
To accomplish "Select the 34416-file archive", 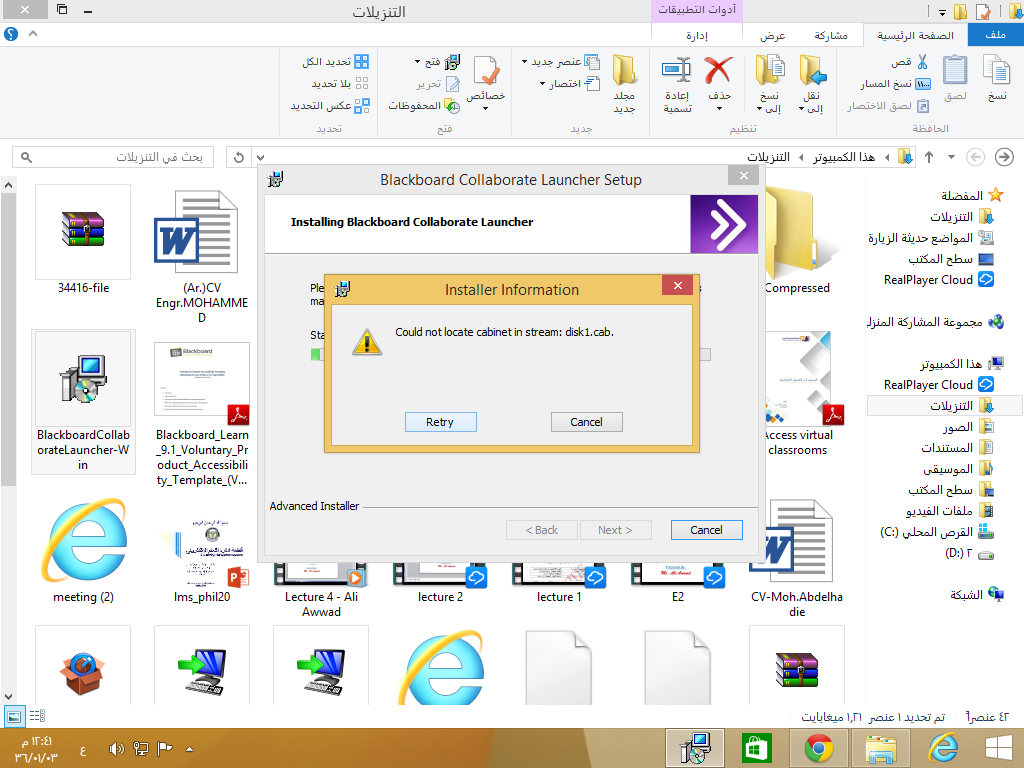I will 83,240.
